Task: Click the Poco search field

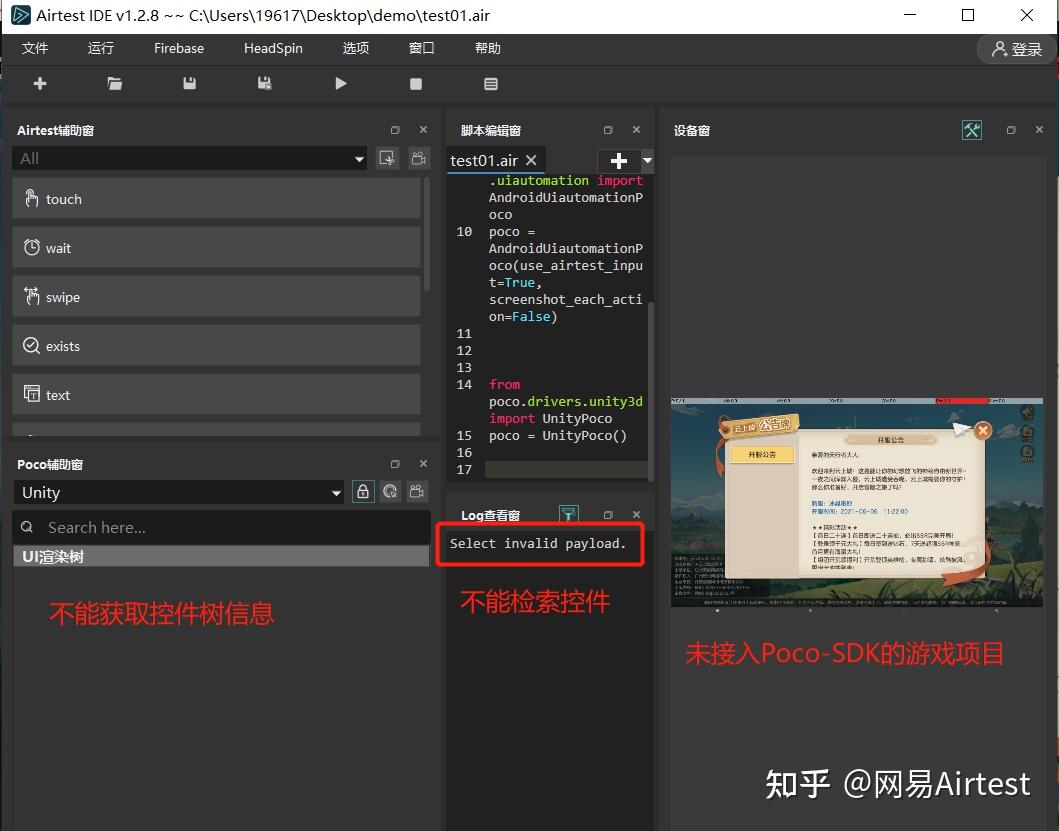Action: (150, 526)
